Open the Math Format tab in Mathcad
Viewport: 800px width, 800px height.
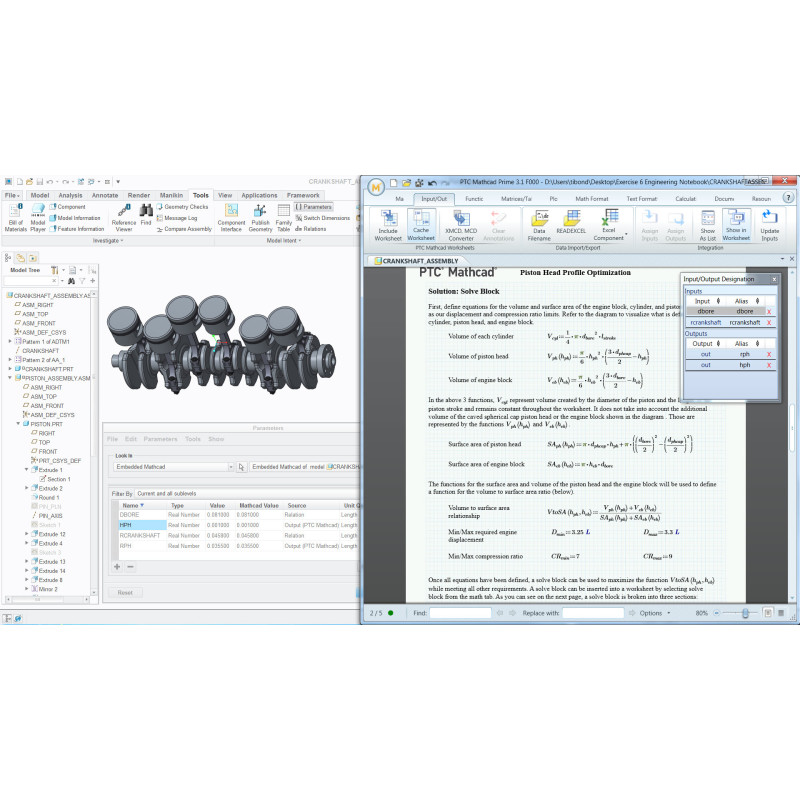(590, 199)
